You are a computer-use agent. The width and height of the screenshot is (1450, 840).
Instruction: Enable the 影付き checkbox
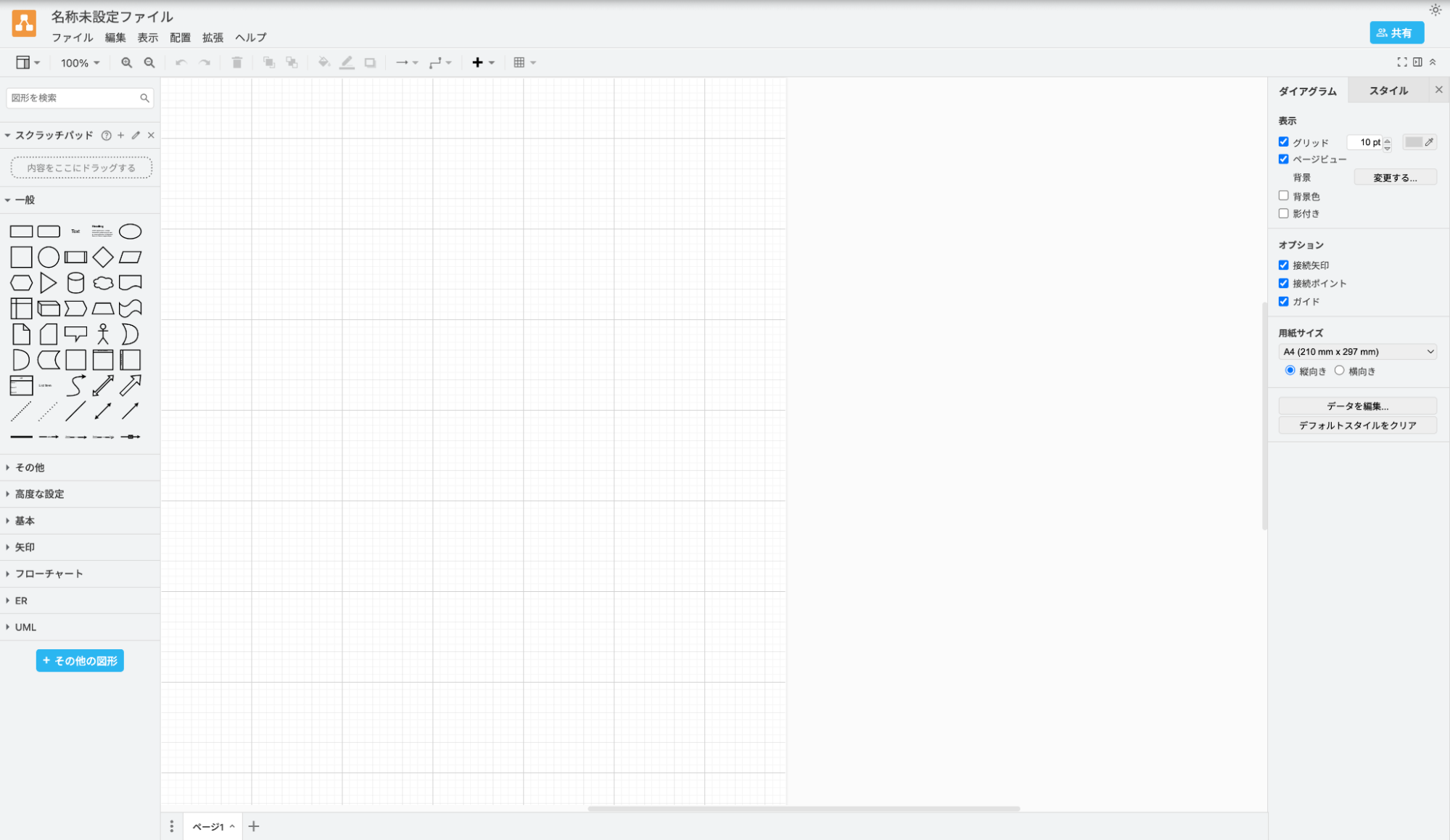(1283, 213)
